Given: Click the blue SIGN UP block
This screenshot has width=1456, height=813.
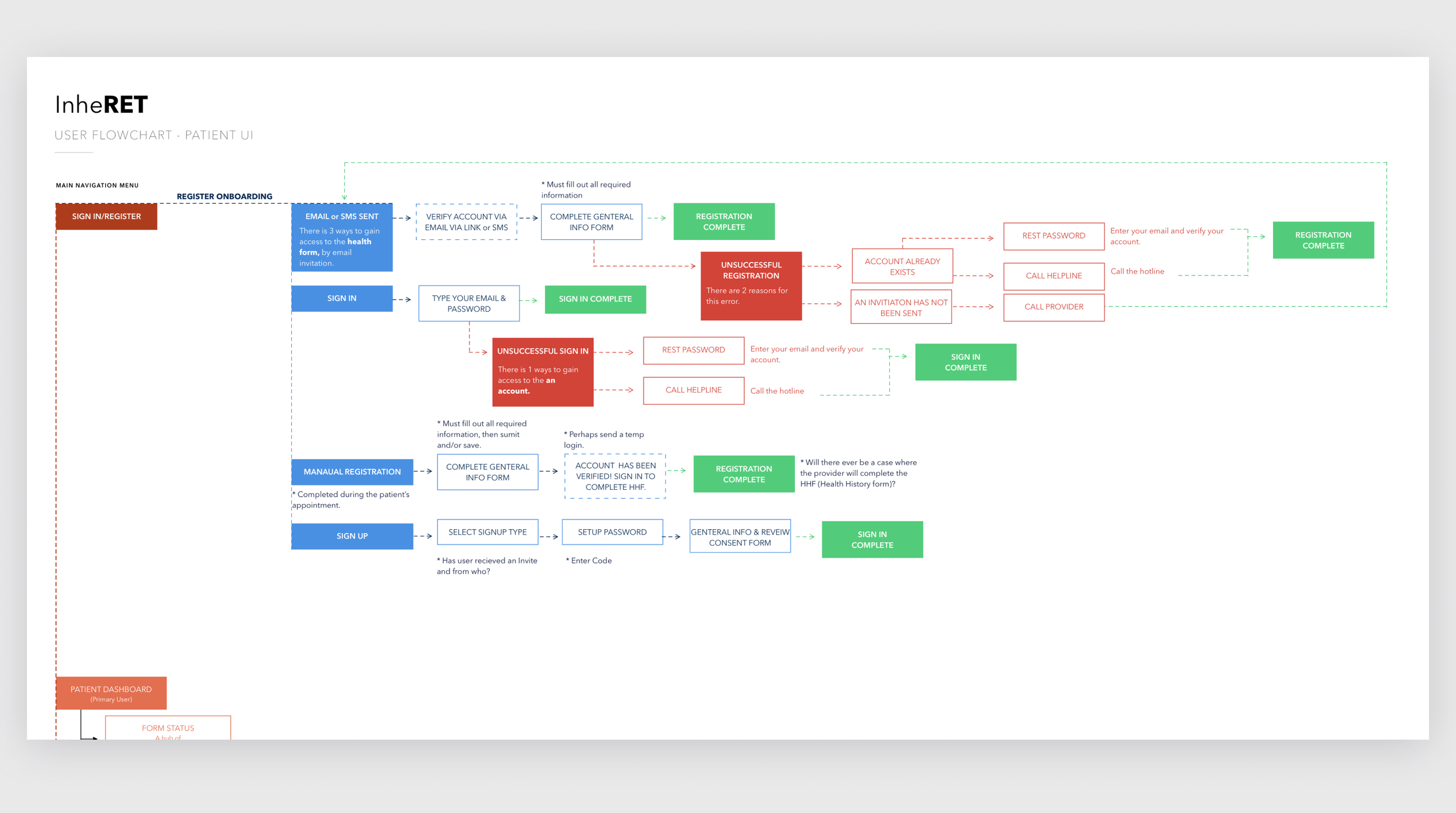Looking at the screenshot, I should 352,536.
